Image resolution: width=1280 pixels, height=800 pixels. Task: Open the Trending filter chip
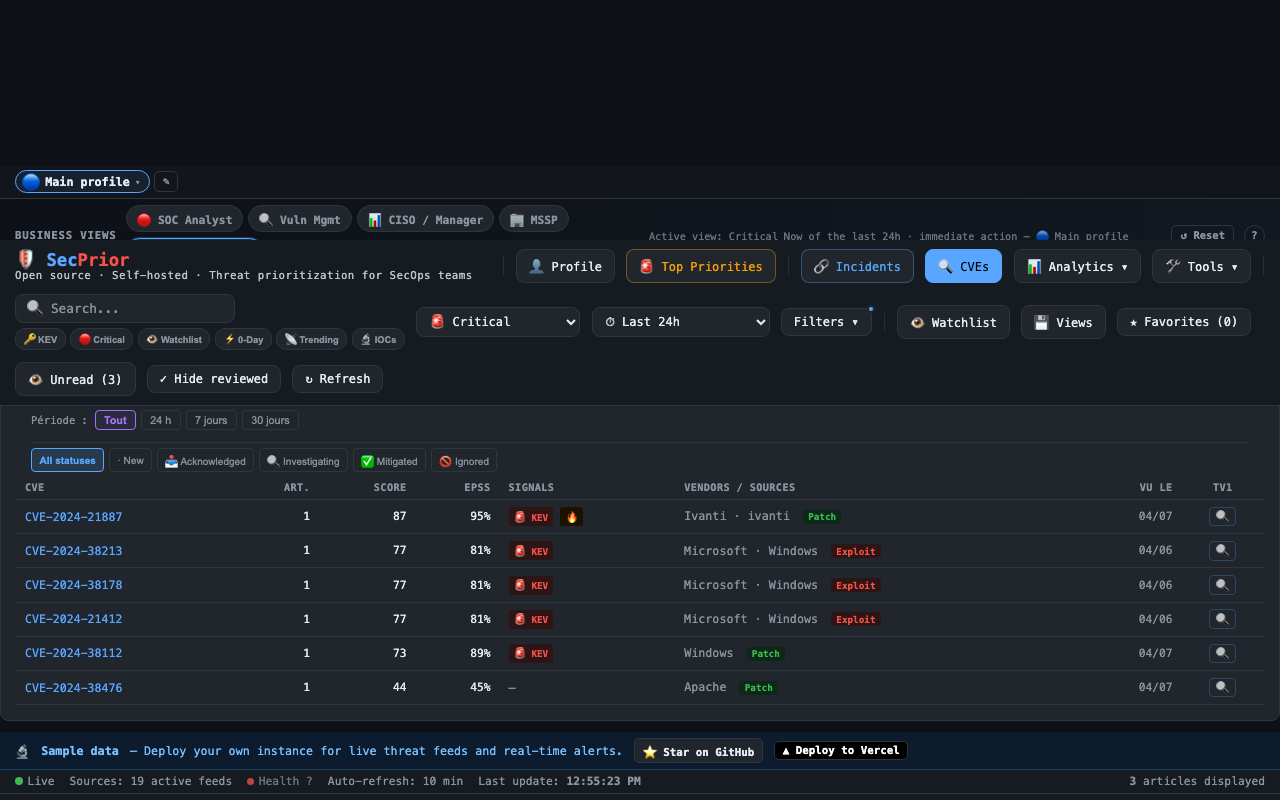point(311,339)
